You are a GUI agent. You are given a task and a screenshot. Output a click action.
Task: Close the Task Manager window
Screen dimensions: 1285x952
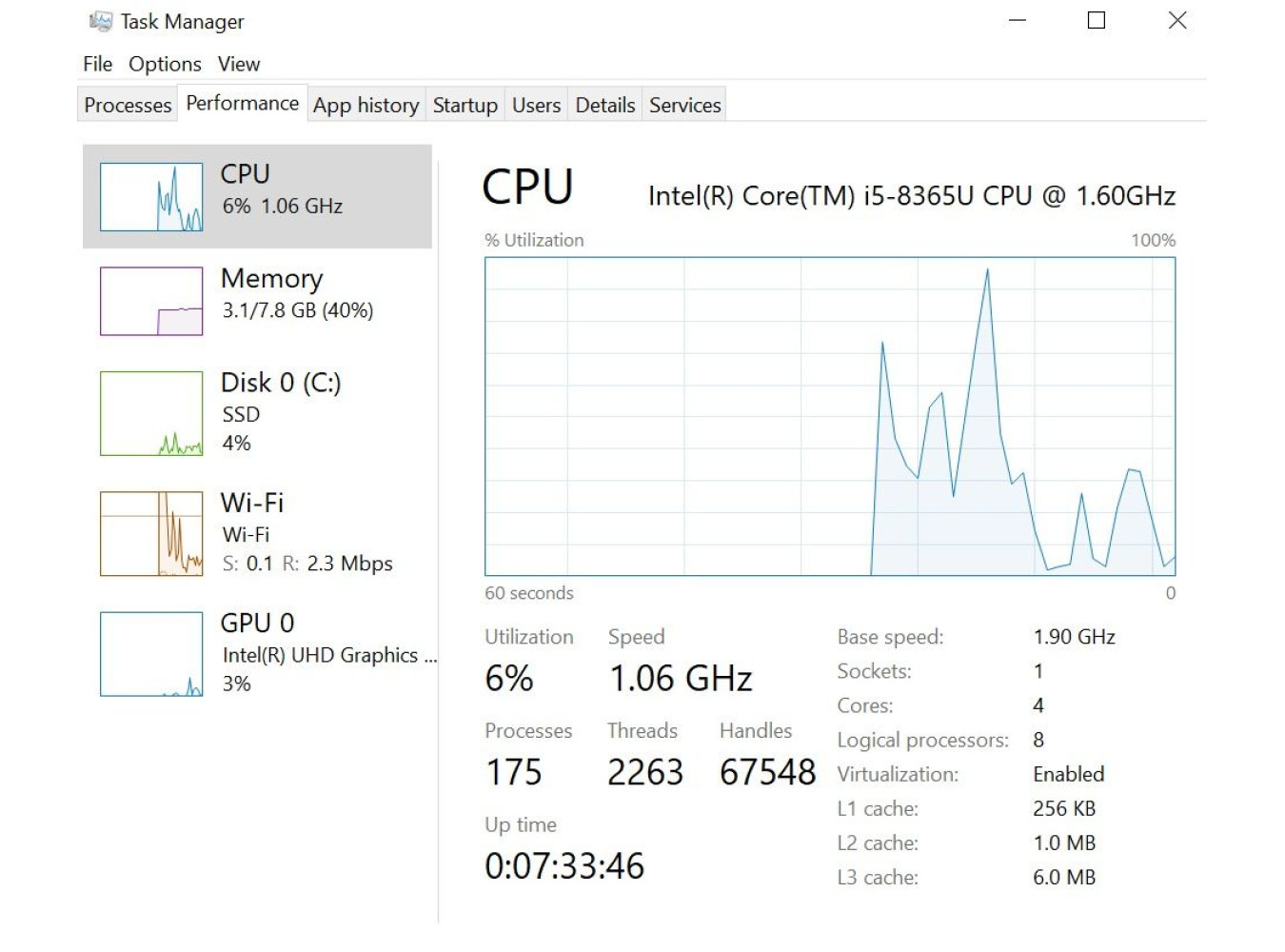pyautogui.click(x=1177, y=20)
